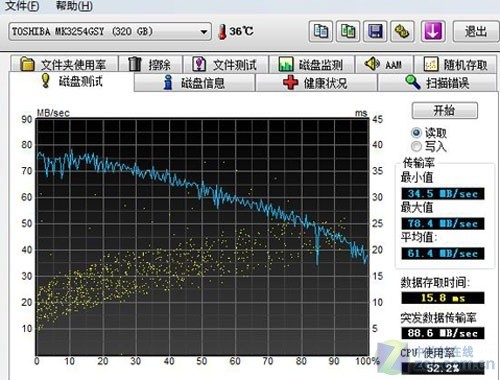The image size is (500, 380).
Task: Select the 磁盘测试 benchmark tab
Action: coord(71,81)
